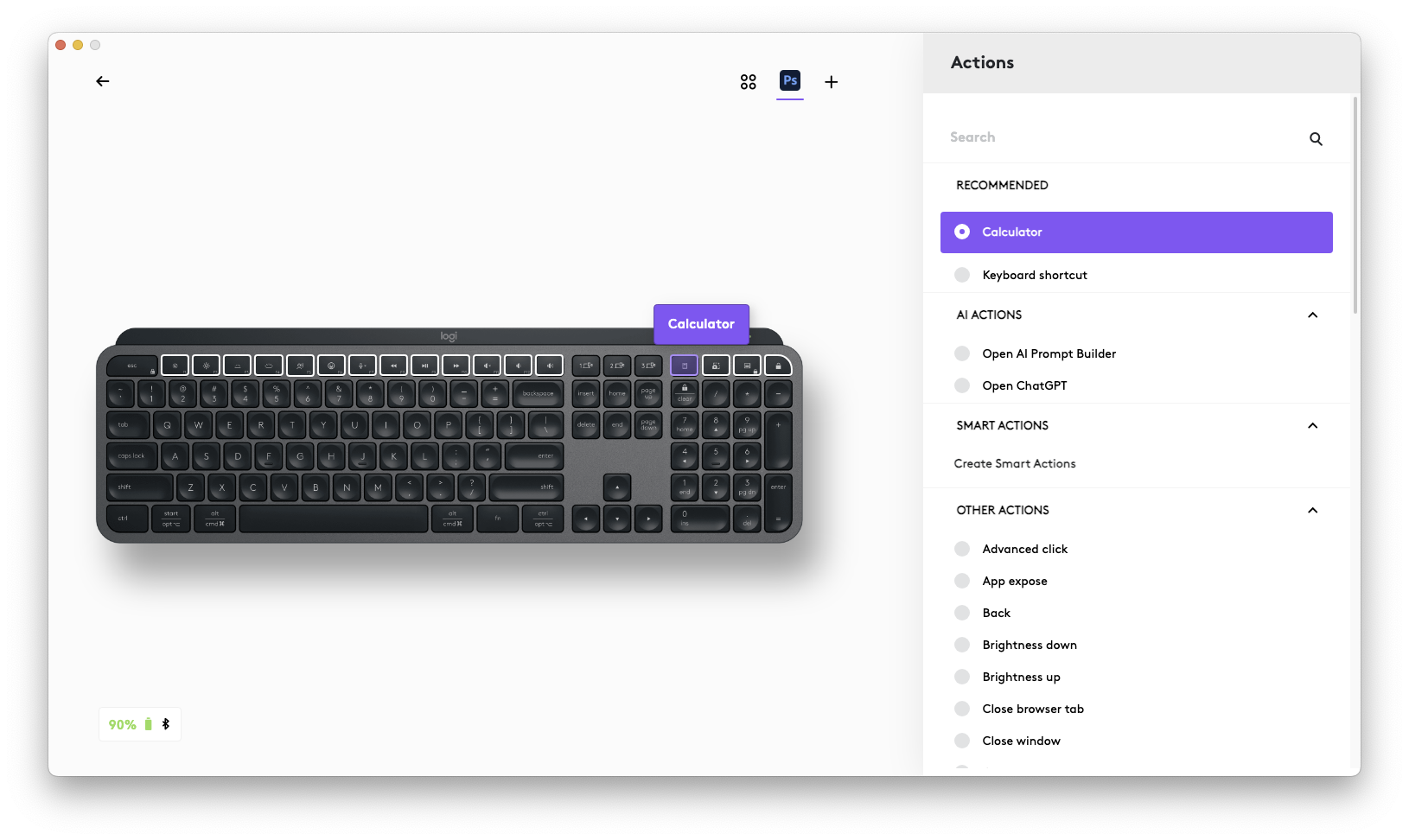Select the mute key on the keyboard
1409x840 pixels.
point(487,366)
